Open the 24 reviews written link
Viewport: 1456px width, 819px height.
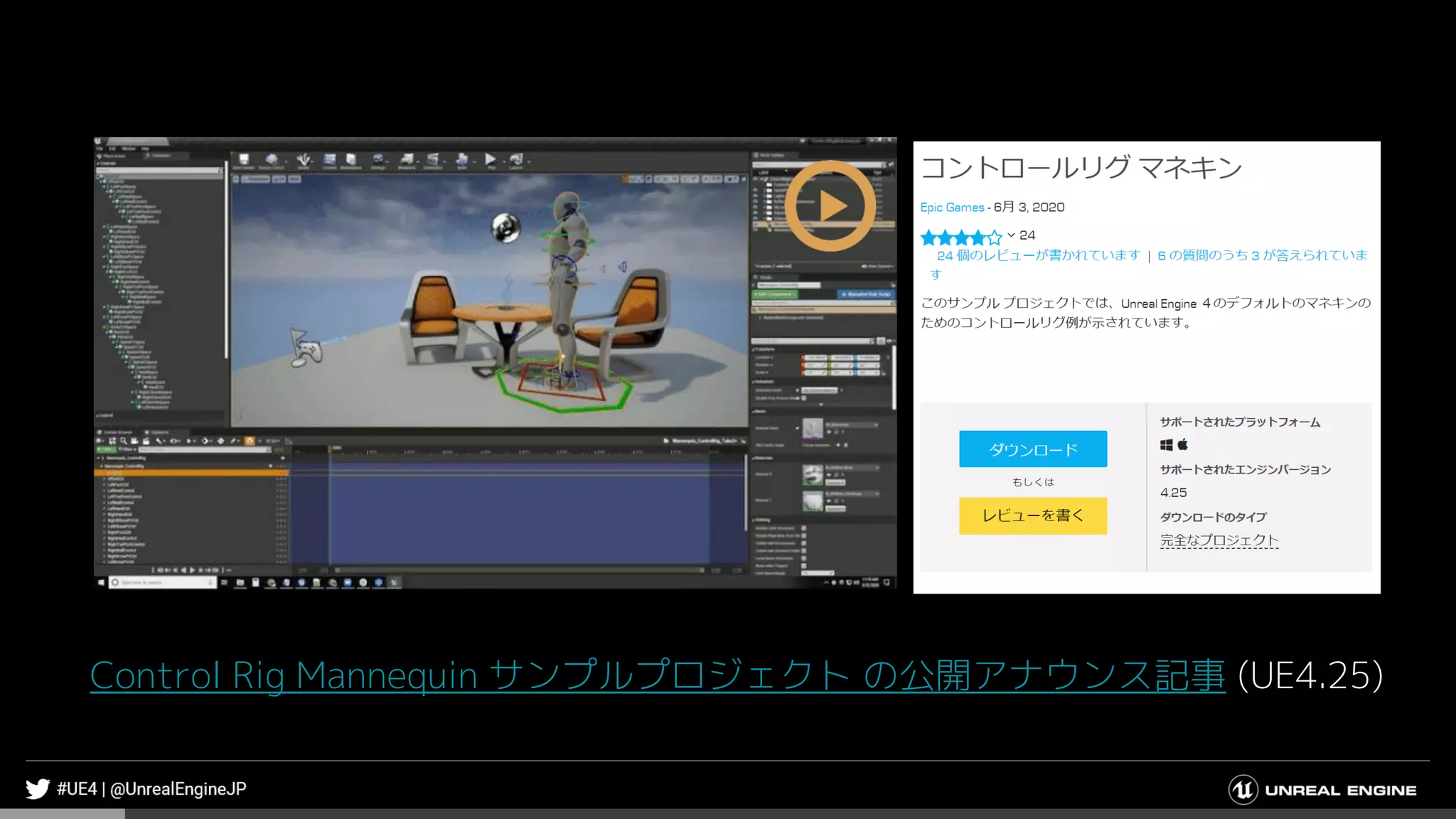1038,255
